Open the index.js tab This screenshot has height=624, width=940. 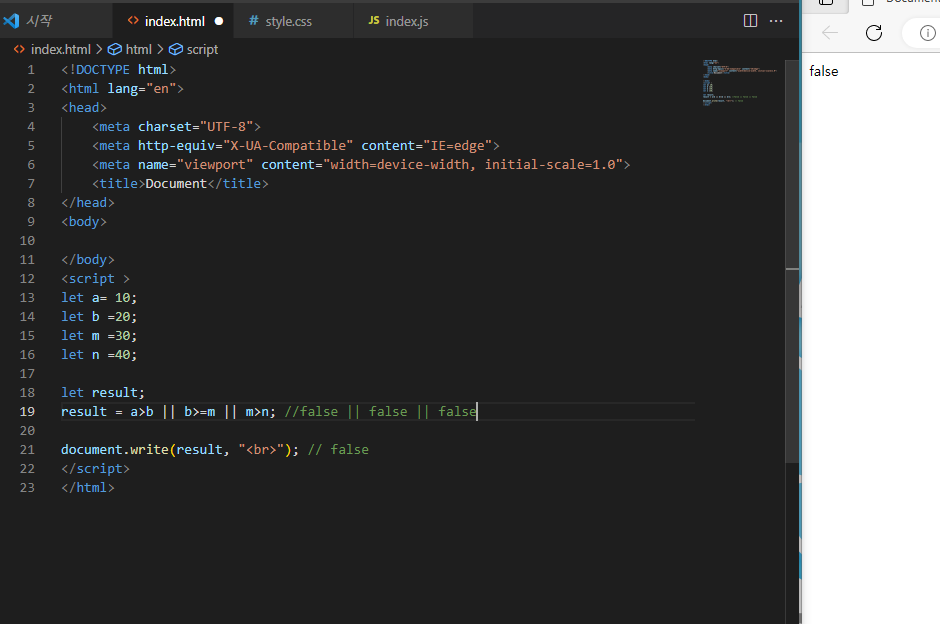pos(413,21)
